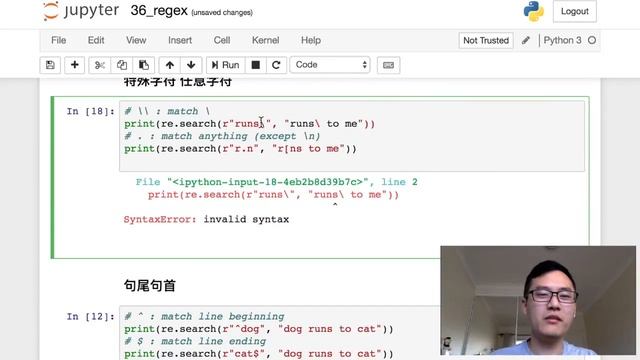
Task: Click the Python logo icon
Action: point(533,11)
